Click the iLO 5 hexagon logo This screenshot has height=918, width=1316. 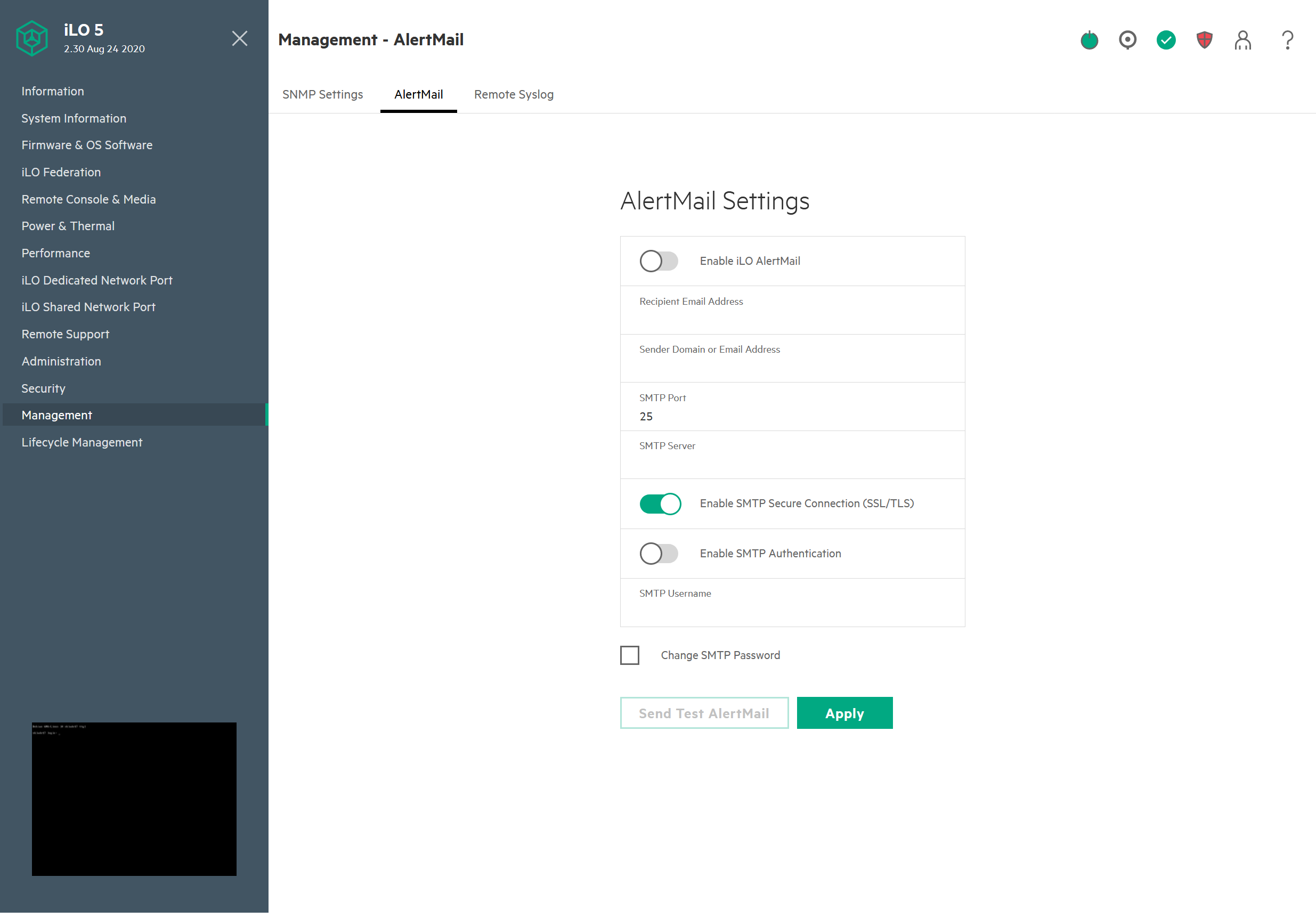(x=32, y=38)
